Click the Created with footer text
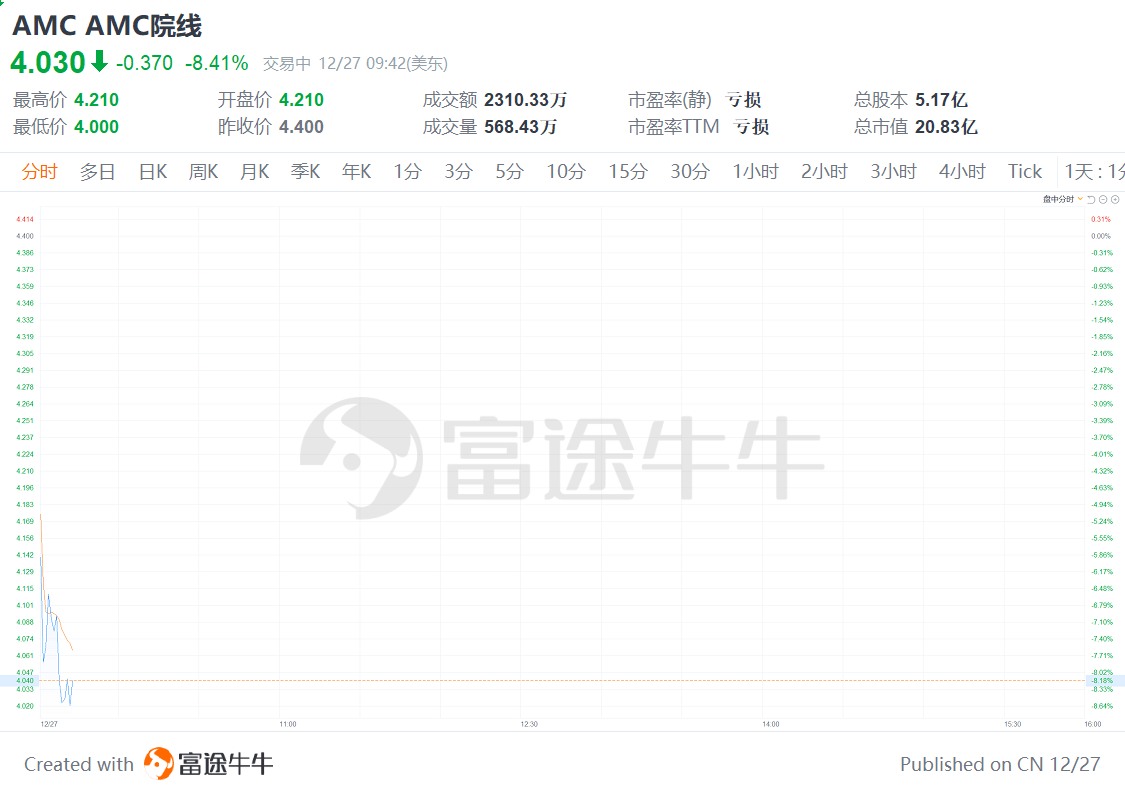Image resolution: width=1125 pixels, height=796 pixels. [79, 764]
